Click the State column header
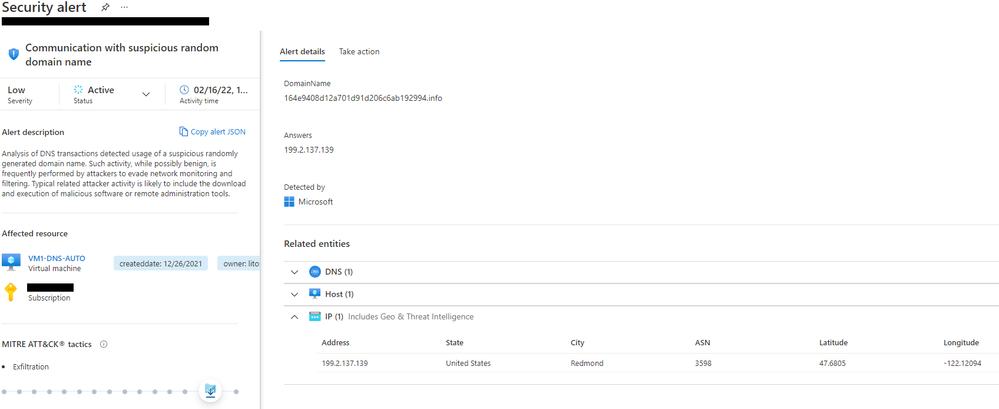 tap(454, 343)
